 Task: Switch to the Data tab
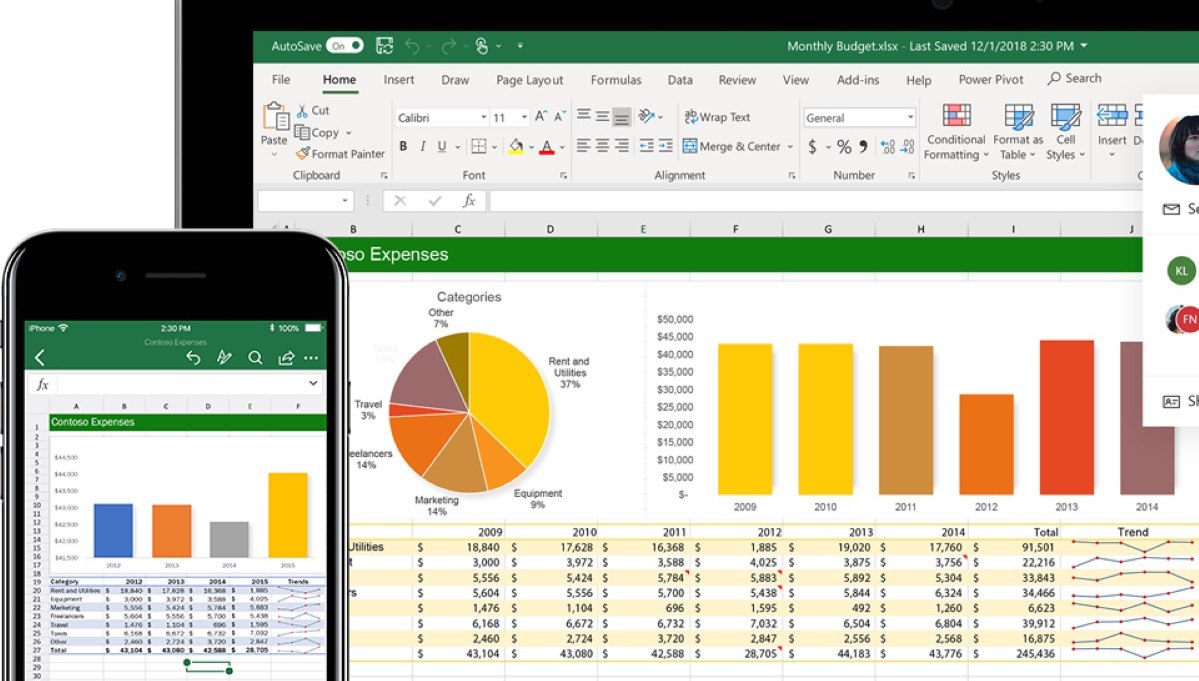(x=680, y=79)
